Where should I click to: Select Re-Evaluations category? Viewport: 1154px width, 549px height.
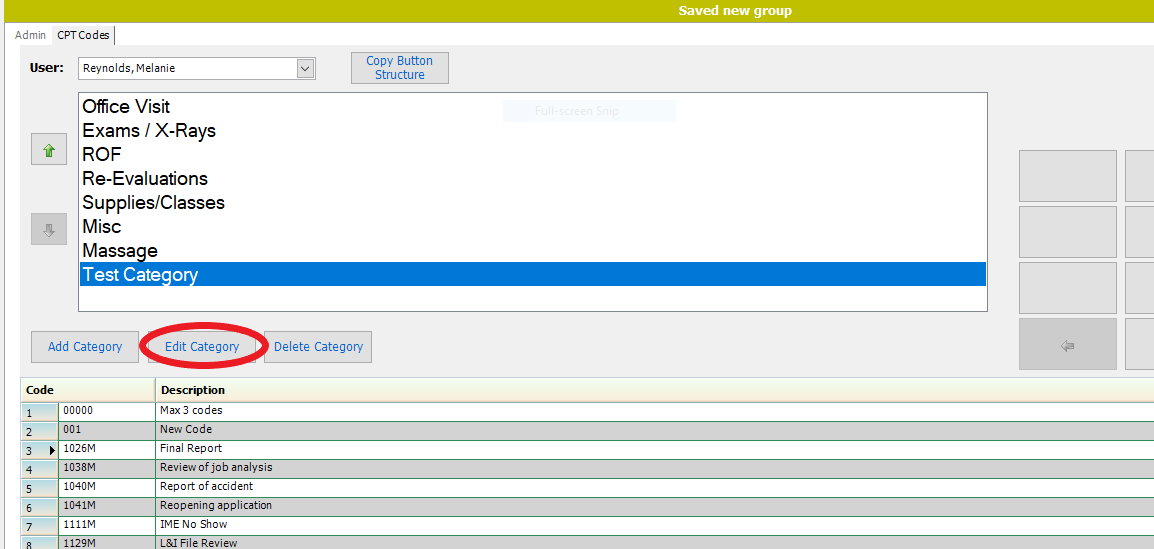point(532,178)
